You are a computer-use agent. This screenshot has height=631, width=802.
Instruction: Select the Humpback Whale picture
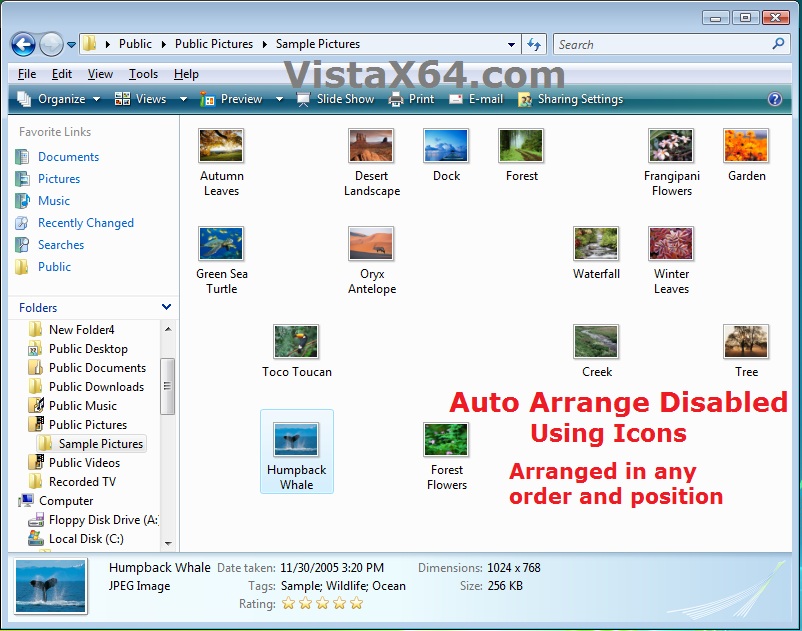[297, 452]
